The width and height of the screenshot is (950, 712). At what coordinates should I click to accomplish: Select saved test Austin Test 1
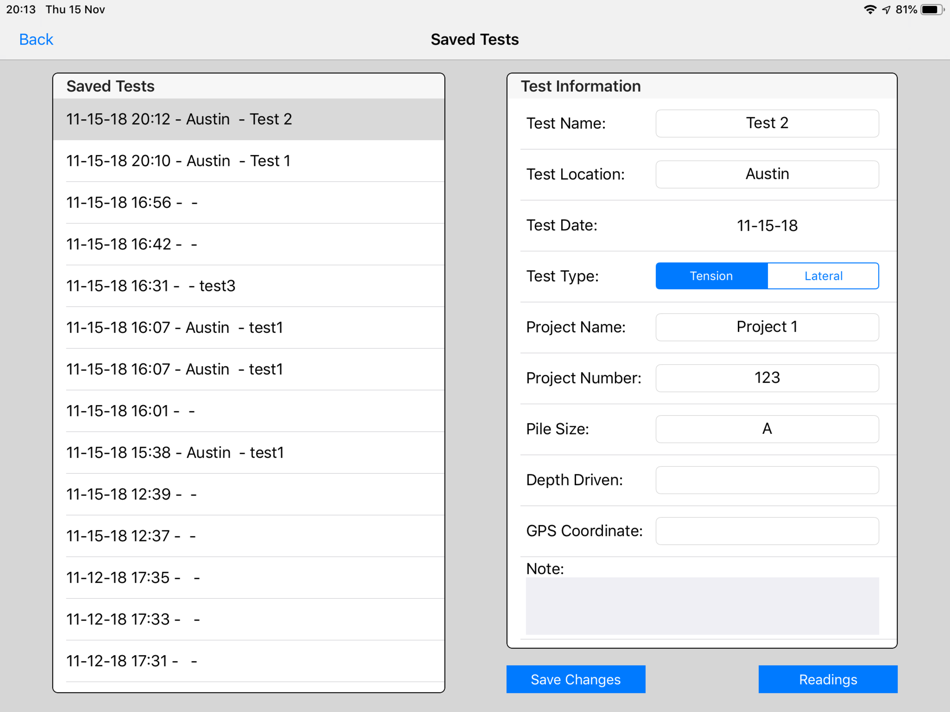(248, 161)
